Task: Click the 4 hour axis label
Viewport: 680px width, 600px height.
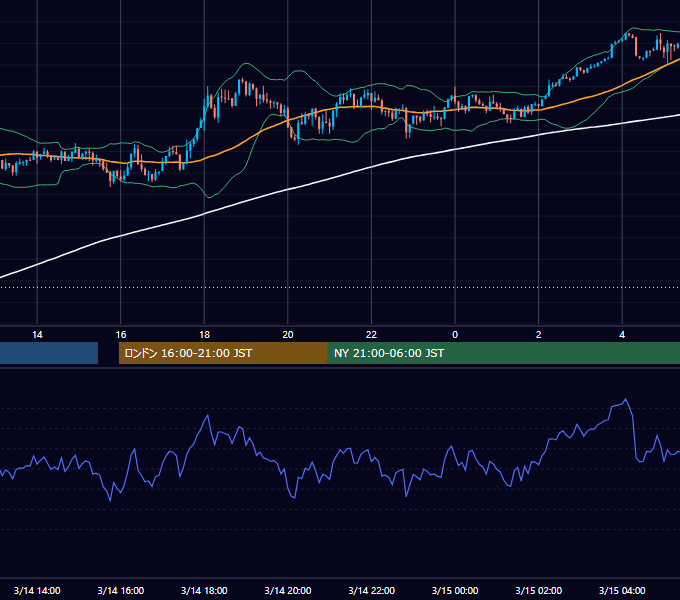Action: 622,335
